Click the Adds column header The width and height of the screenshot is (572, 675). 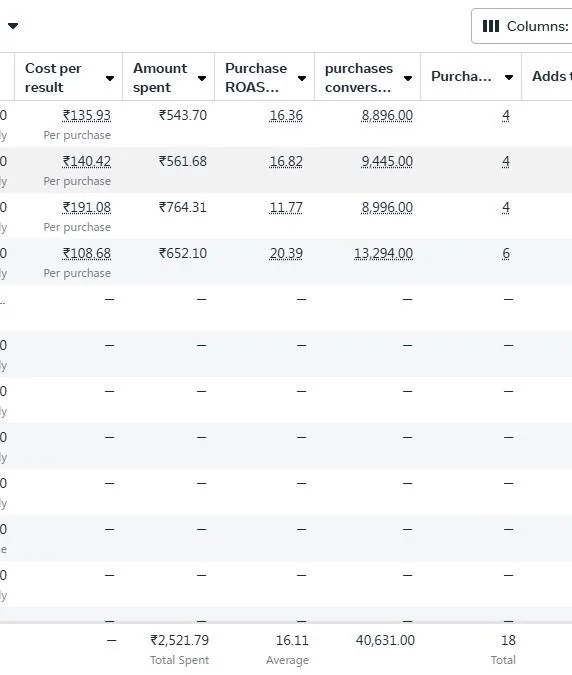click(x=552, y=77)
